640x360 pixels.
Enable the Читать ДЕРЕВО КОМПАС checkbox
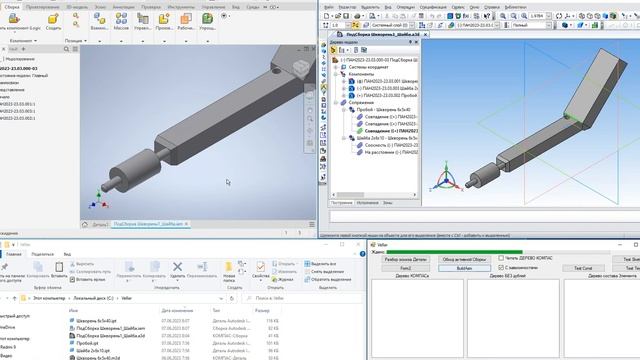[501, 258]
